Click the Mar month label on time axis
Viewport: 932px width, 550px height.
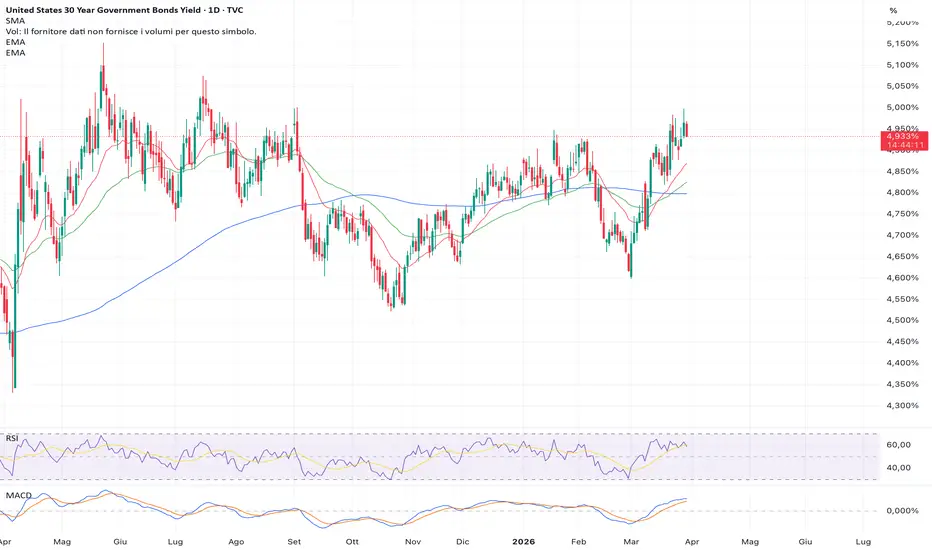pos(631,542)
